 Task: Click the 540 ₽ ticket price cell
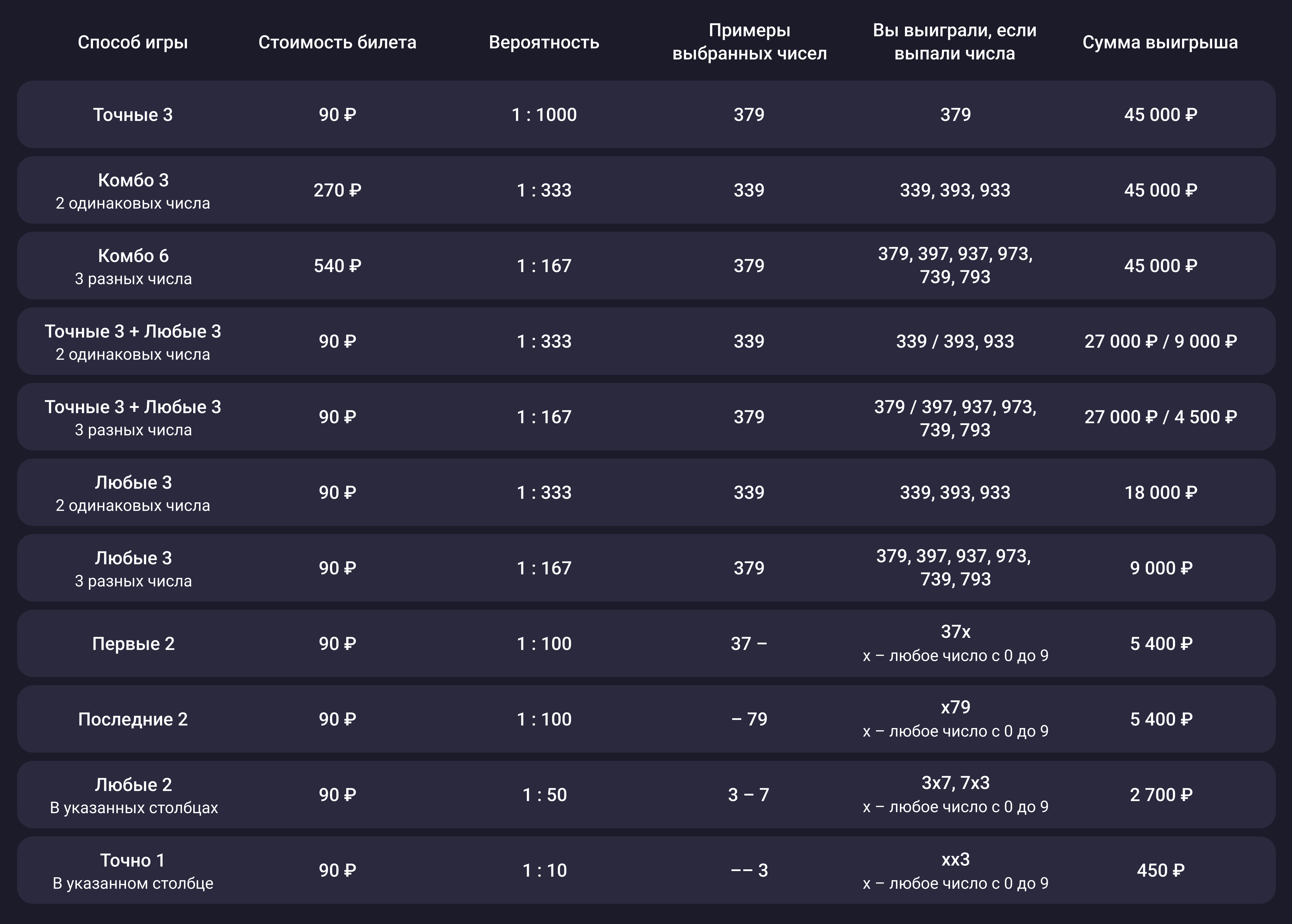337,266
